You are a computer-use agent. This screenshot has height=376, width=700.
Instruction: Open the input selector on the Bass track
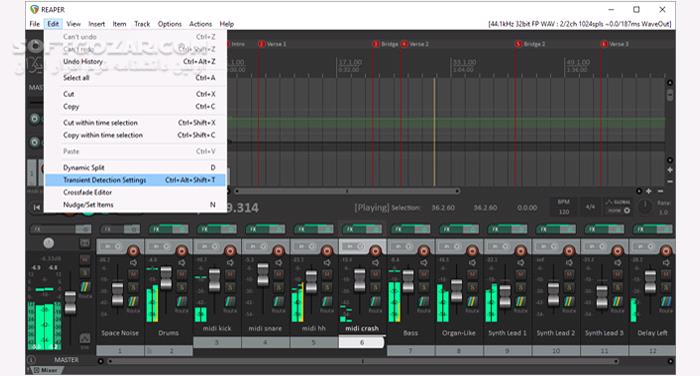click(403, 246)
